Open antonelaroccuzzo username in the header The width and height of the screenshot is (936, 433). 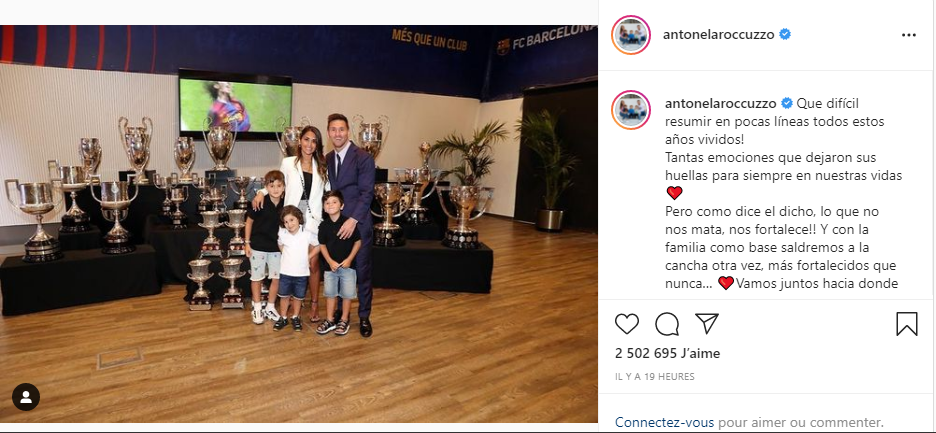point(718,35)
